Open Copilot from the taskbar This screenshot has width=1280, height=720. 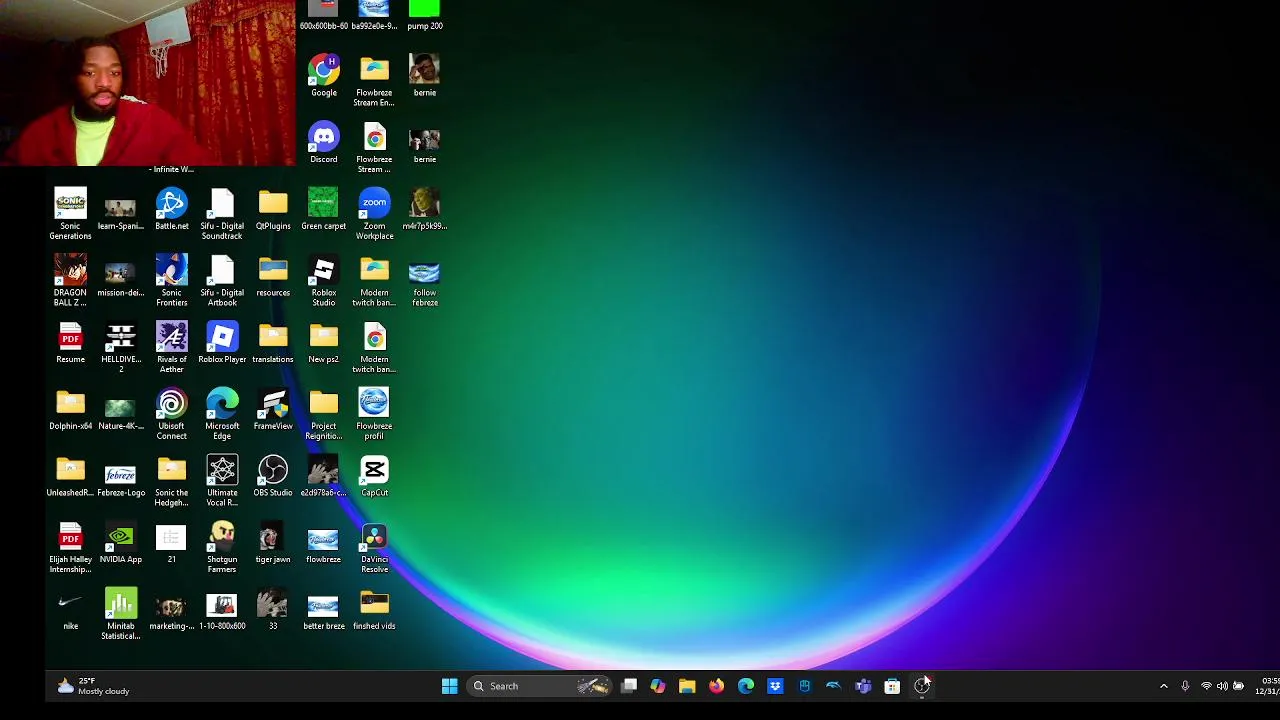pos(657,686)
